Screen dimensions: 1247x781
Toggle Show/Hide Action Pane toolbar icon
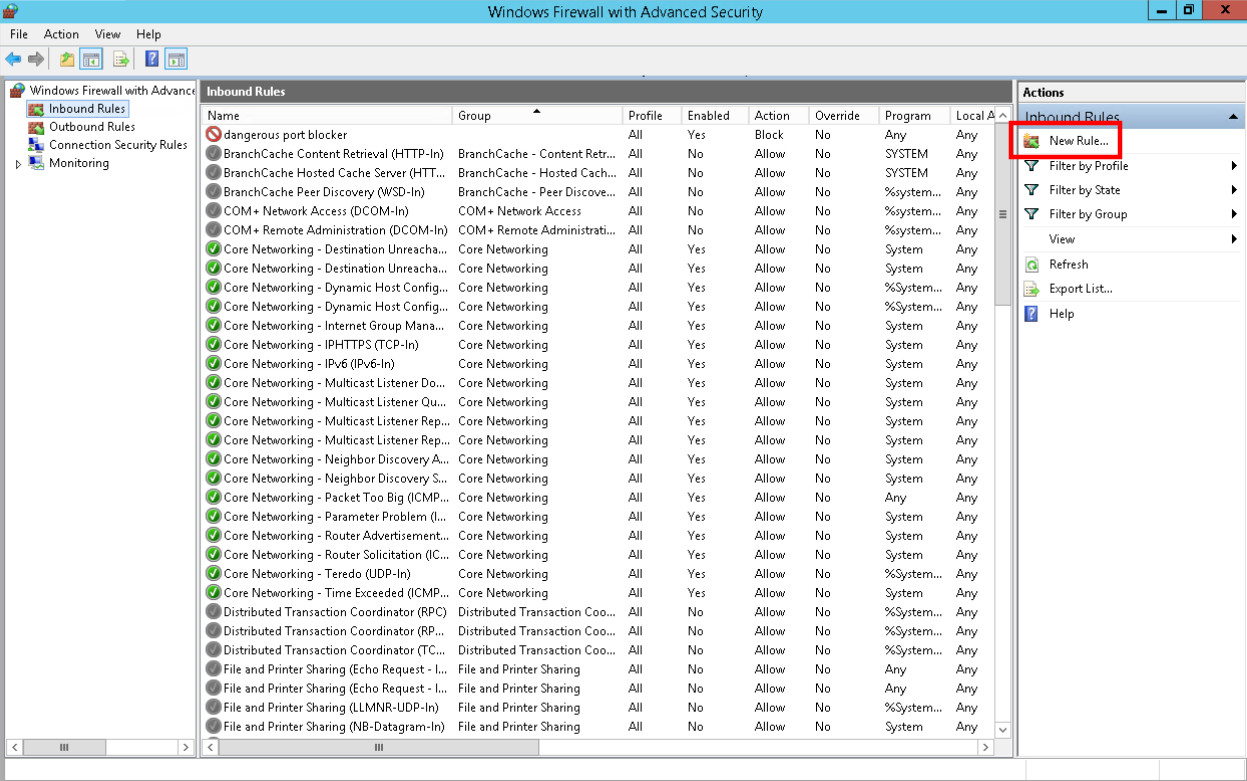tap(176, 59)
